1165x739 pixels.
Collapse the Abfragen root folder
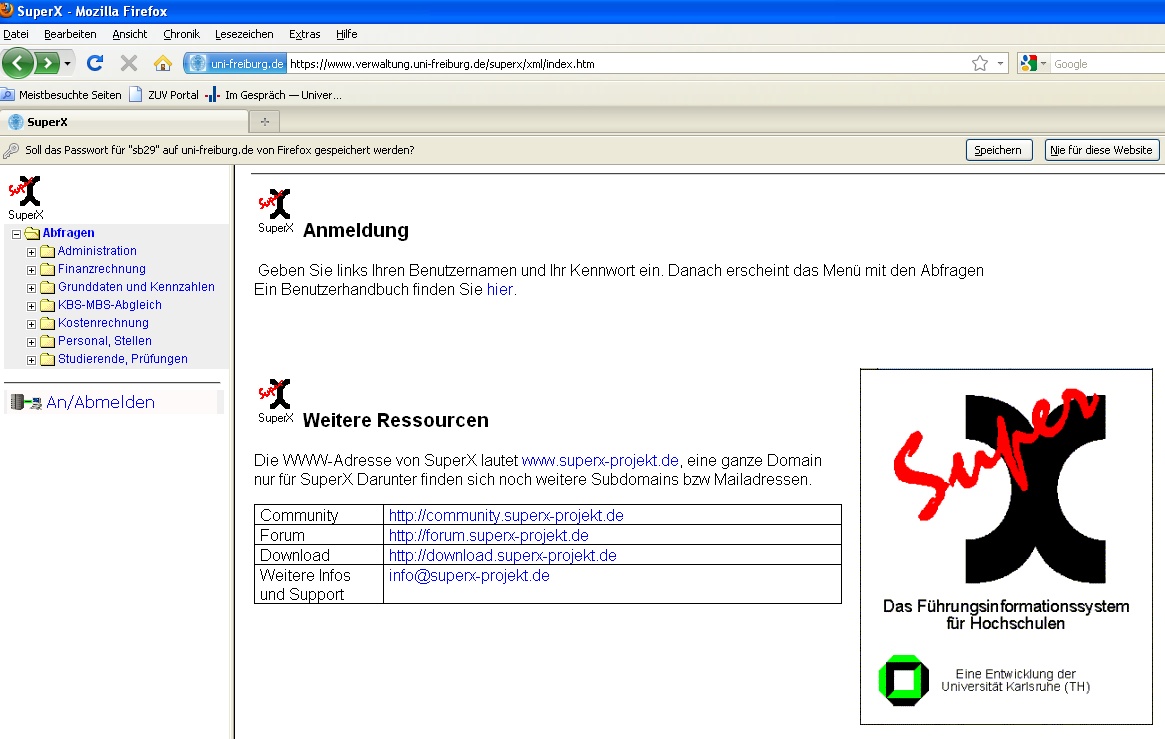coord(16,234)
